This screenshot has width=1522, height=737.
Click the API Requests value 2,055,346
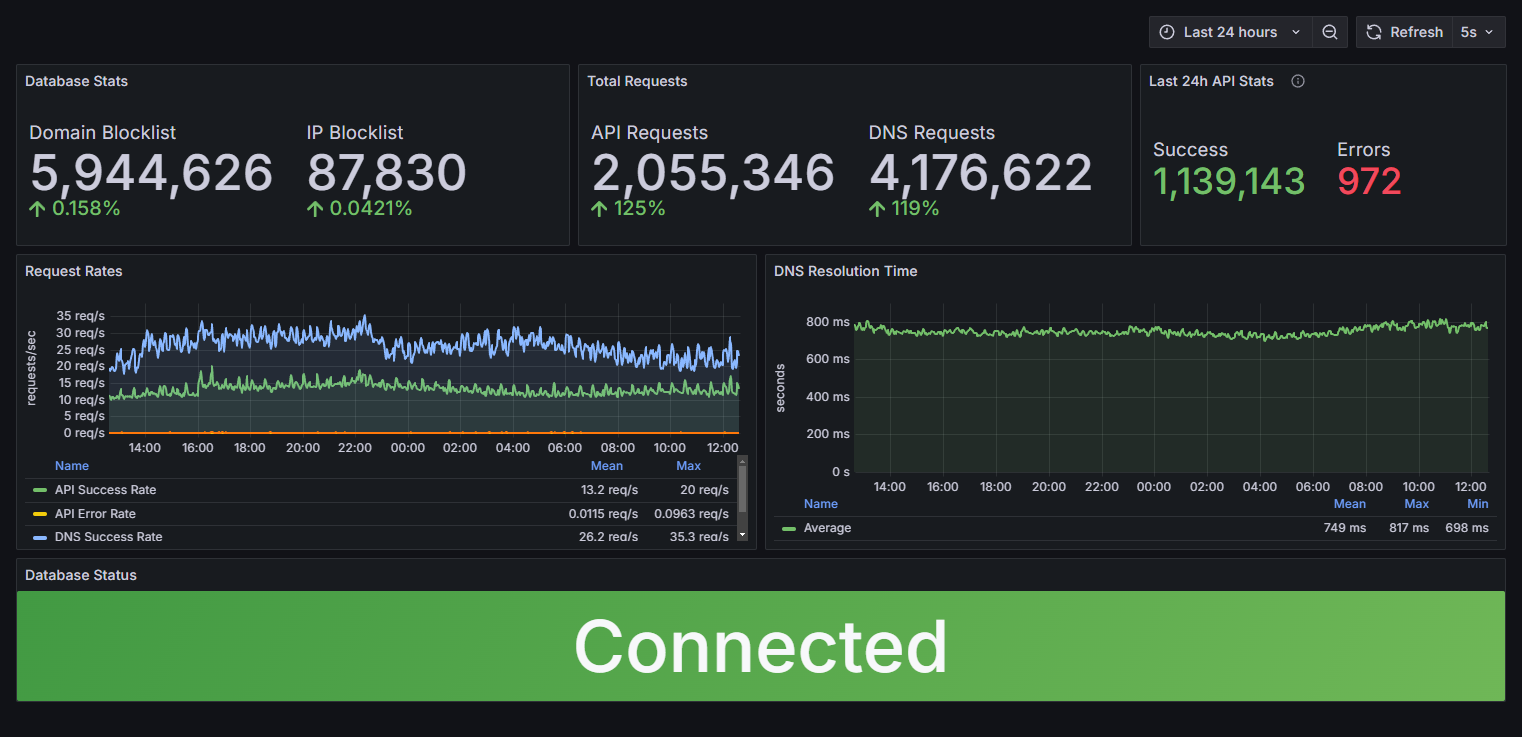(x=713, y=173)
